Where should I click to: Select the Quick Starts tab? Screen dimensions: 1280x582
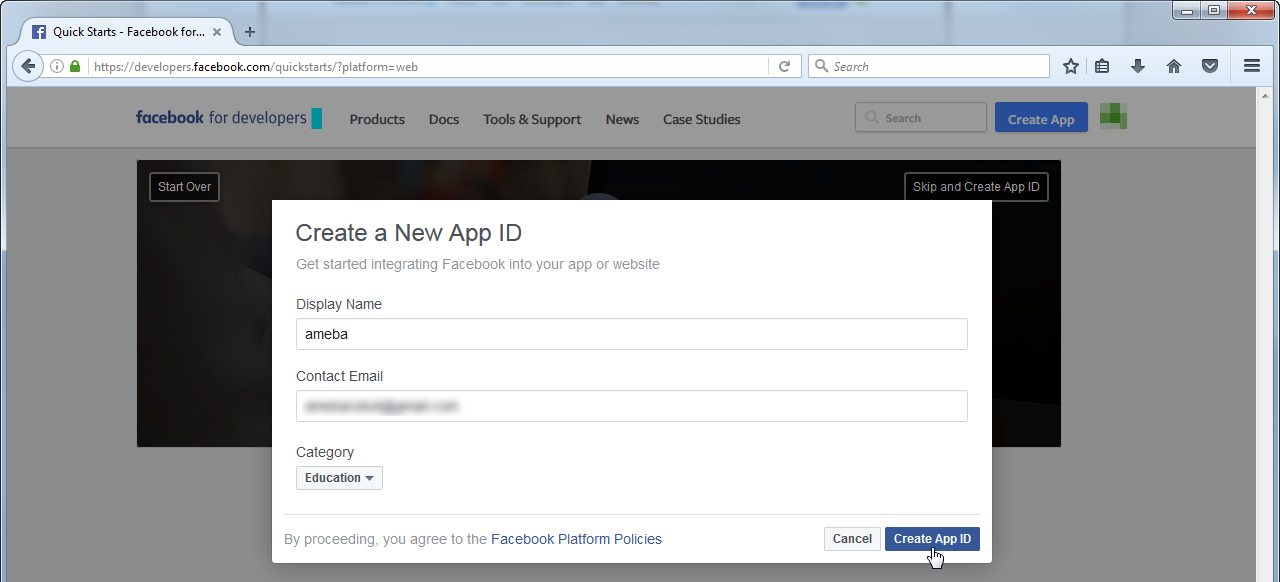click(x=128, y=32)
